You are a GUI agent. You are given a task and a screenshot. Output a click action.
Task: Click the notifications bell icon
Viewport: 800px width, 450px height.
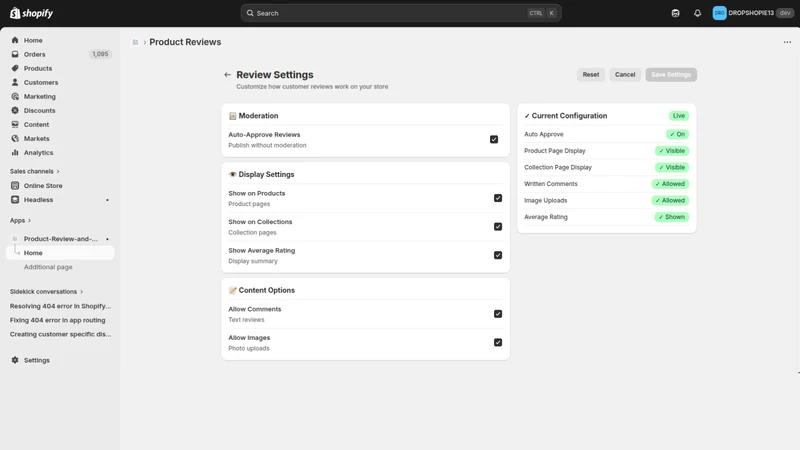(697, 13)
